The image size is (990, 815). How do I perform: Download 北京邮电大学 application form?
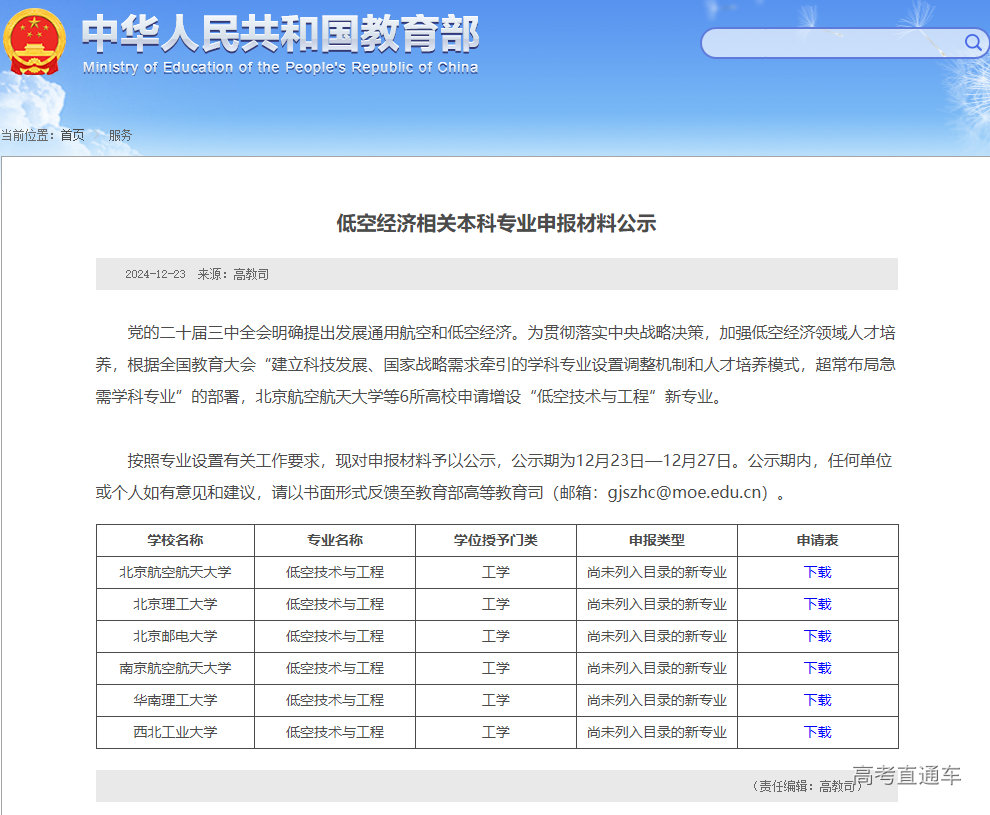[x=817, y=636]
